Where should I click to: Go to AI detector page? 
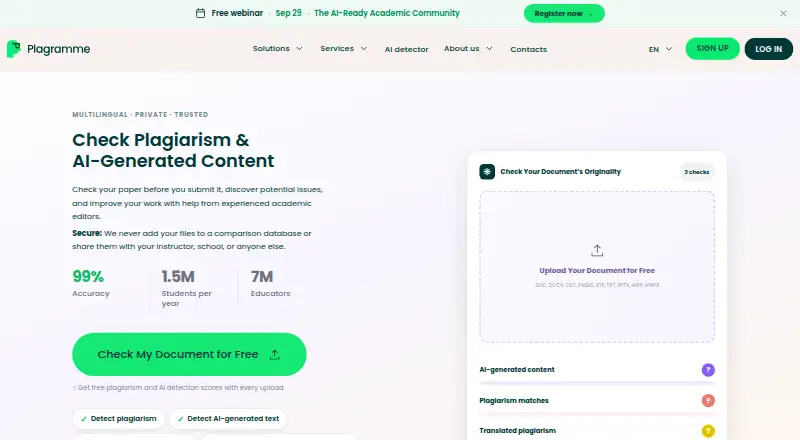407,50
